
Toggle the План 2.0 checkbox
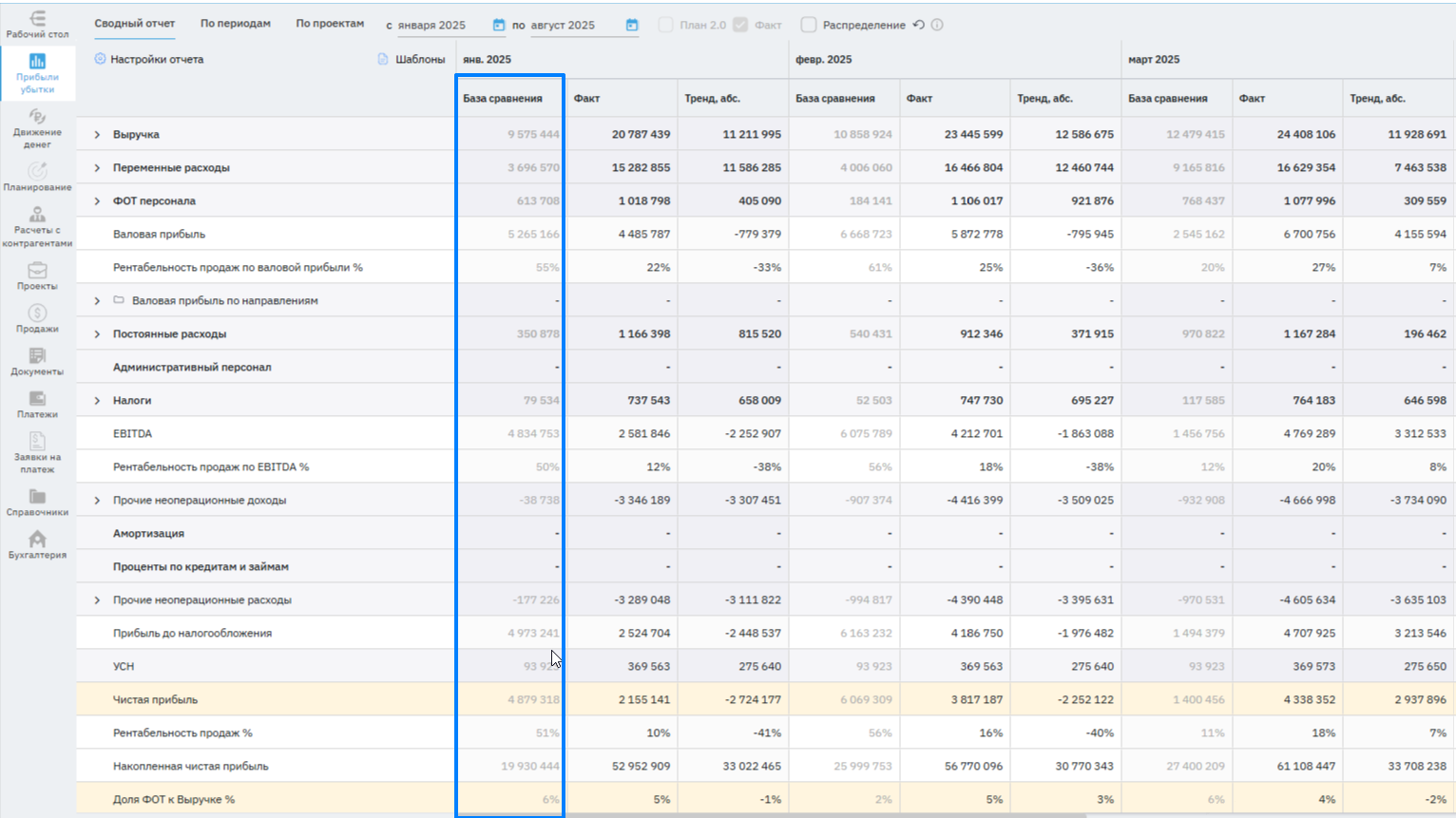665,25
